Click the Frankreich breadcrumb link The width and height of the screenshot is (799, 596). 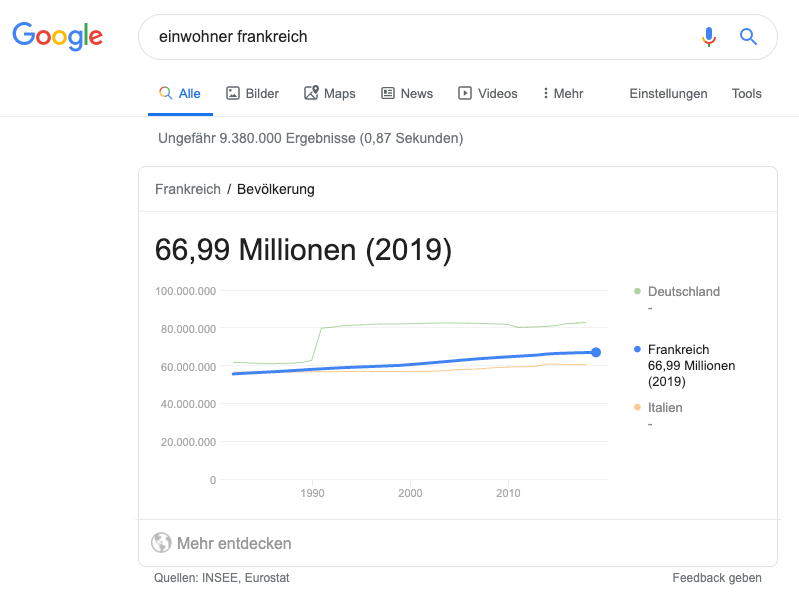pos(188,189)
